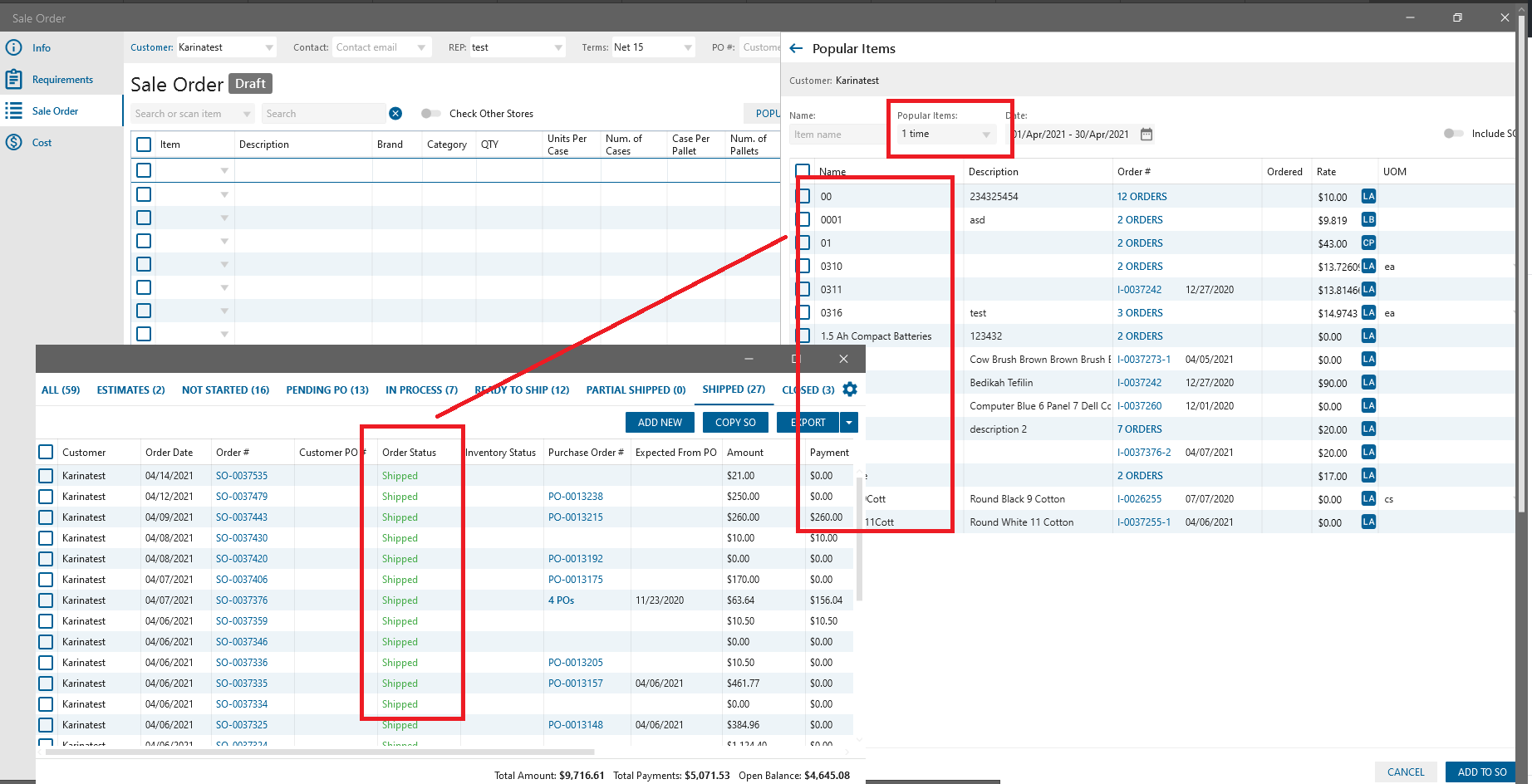1532x784 pixels.
Task: Select the SHIPPED (27) tab
Action: coord(734,389)
